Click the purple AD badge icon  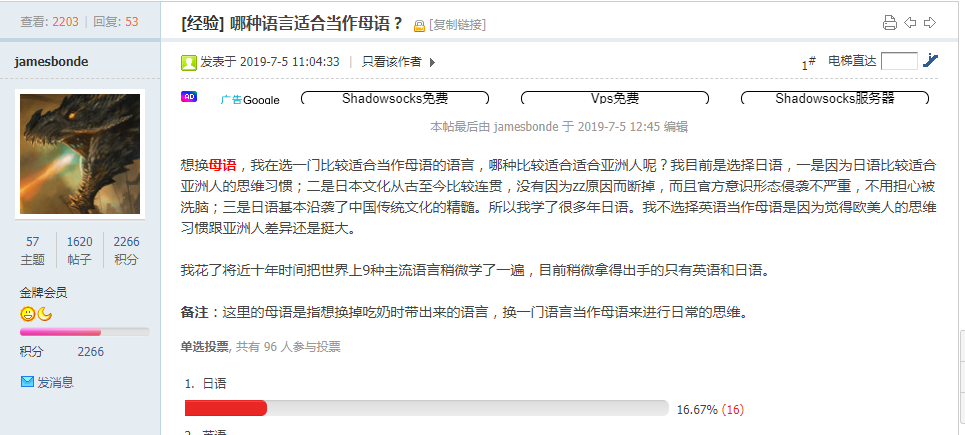coord(189,97)
